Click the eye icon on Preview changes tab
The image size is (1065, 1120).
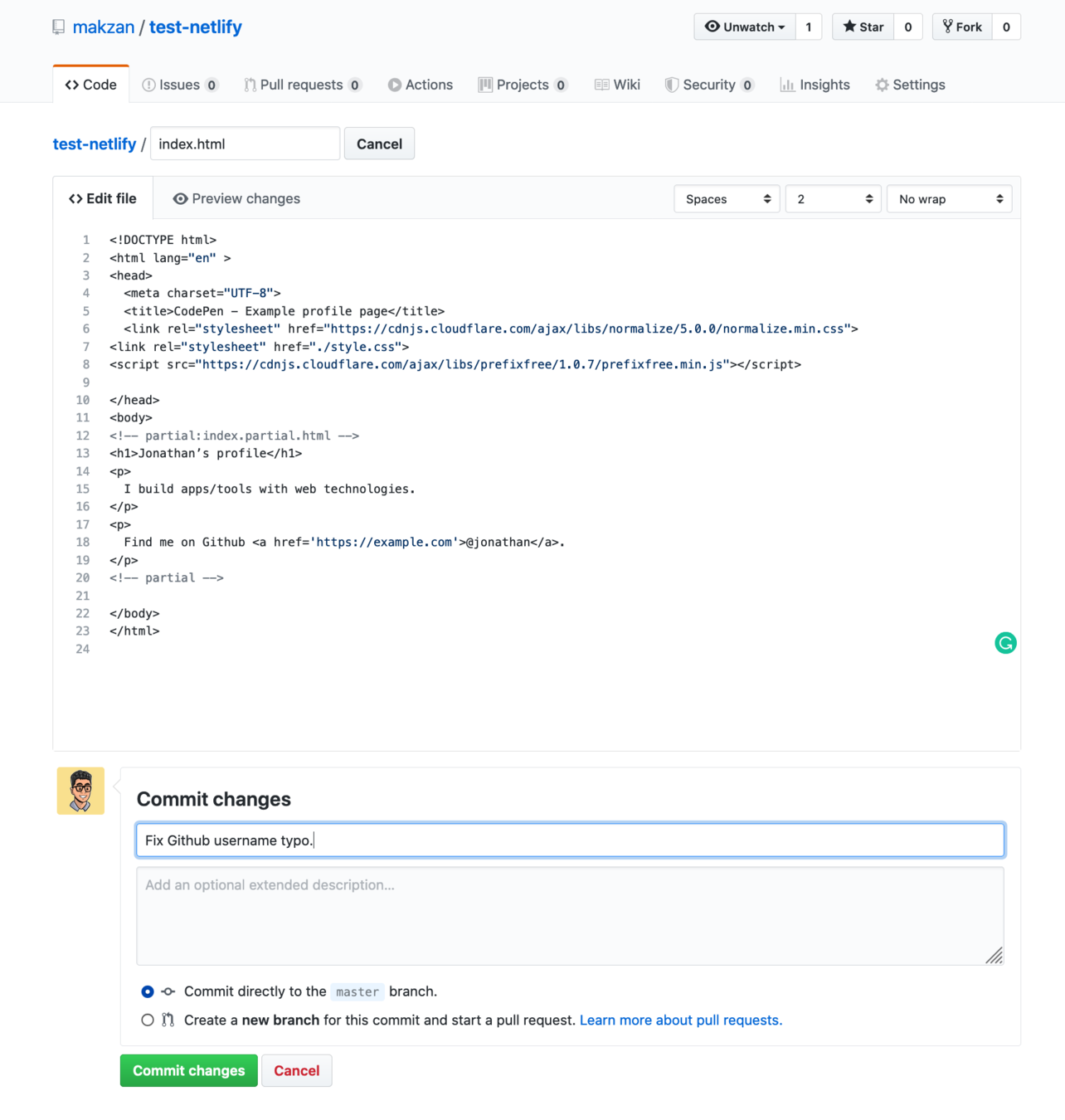180,199
